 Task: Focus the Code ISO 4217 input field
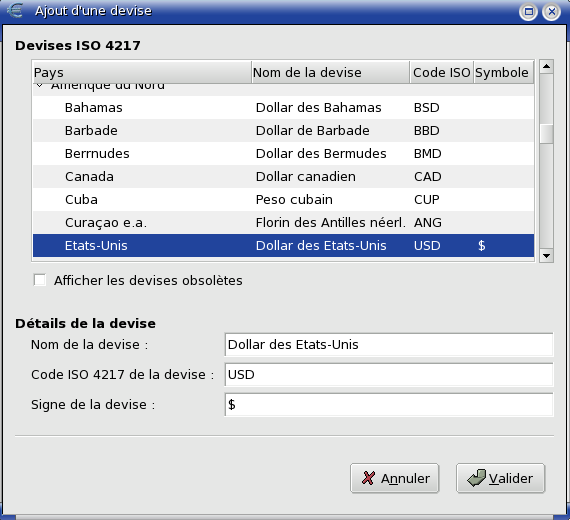[x=389, y=374]
